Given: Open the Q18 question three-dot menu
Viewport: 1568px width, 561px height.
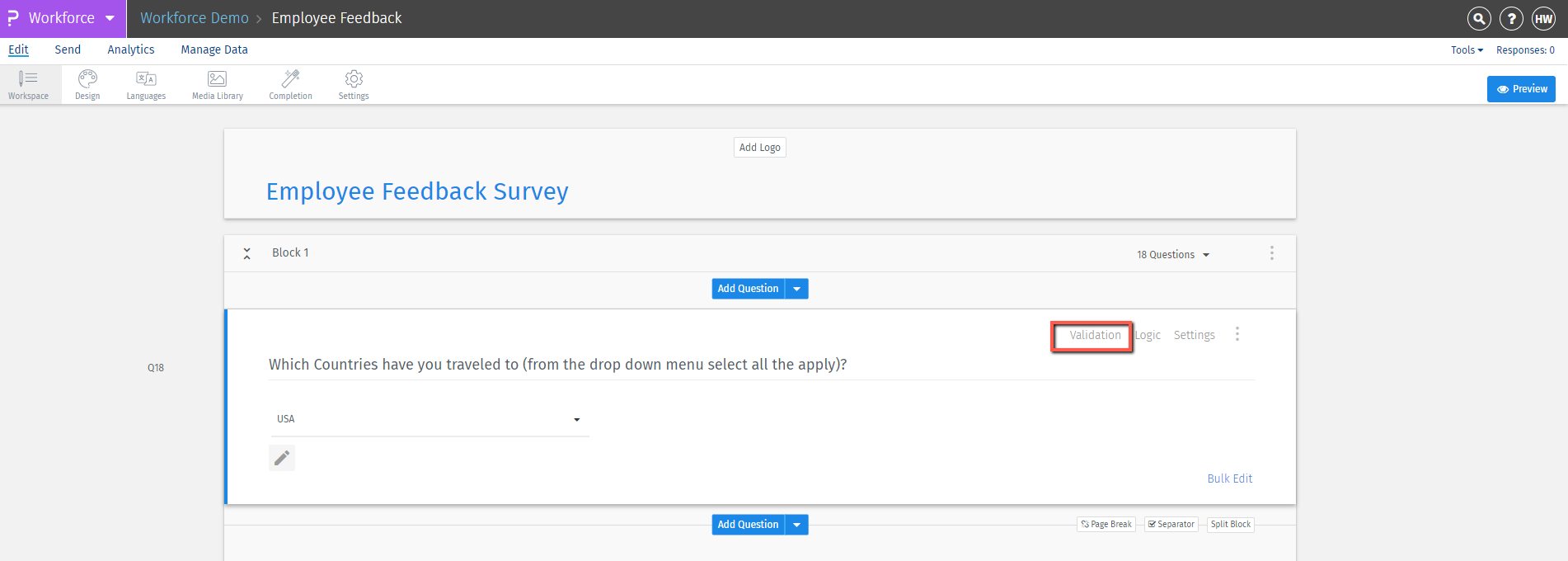Looking at the screenshot, I should pyautogui.click(x=1237, y=334).
